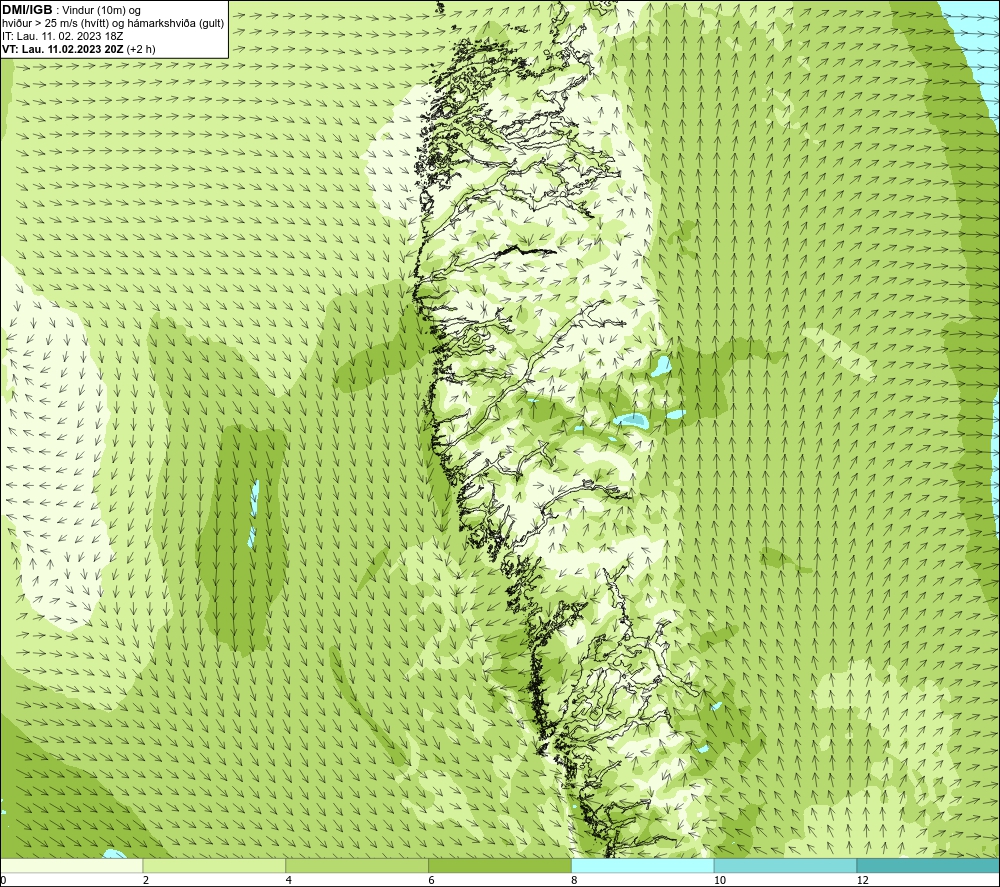Click the '(+2 h)' forecast offset text
1000x887 pixels.
[141, 49]
